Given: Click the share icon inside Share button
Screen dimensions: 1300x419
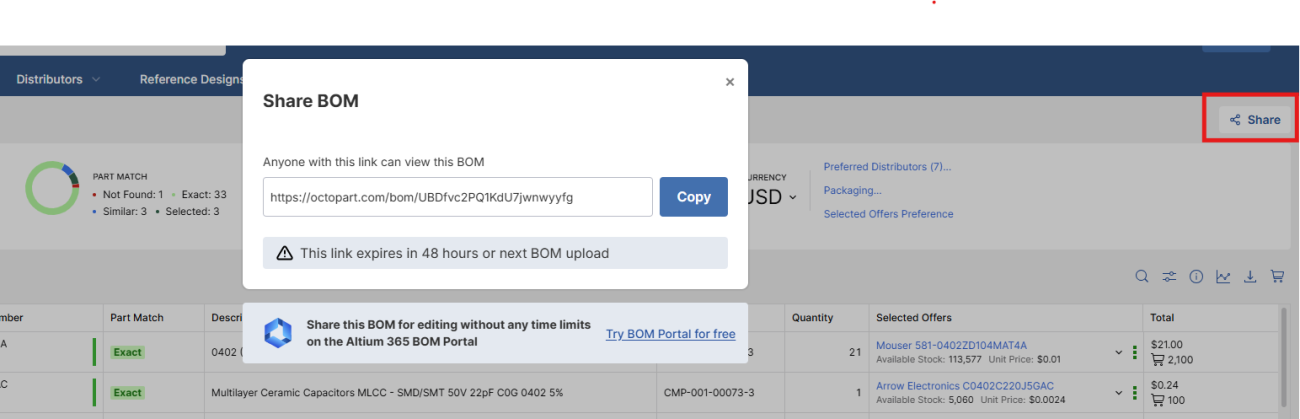Looking at the screenshot, I should 1235,120.
